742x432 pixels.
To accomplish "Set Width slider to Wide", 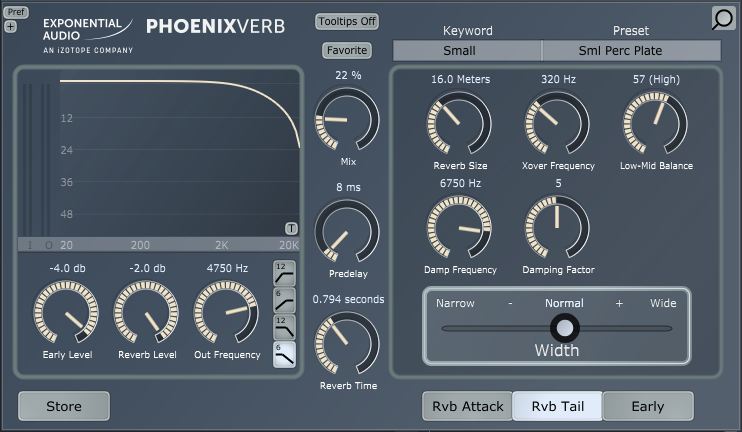I will click(x=663, y=303).
